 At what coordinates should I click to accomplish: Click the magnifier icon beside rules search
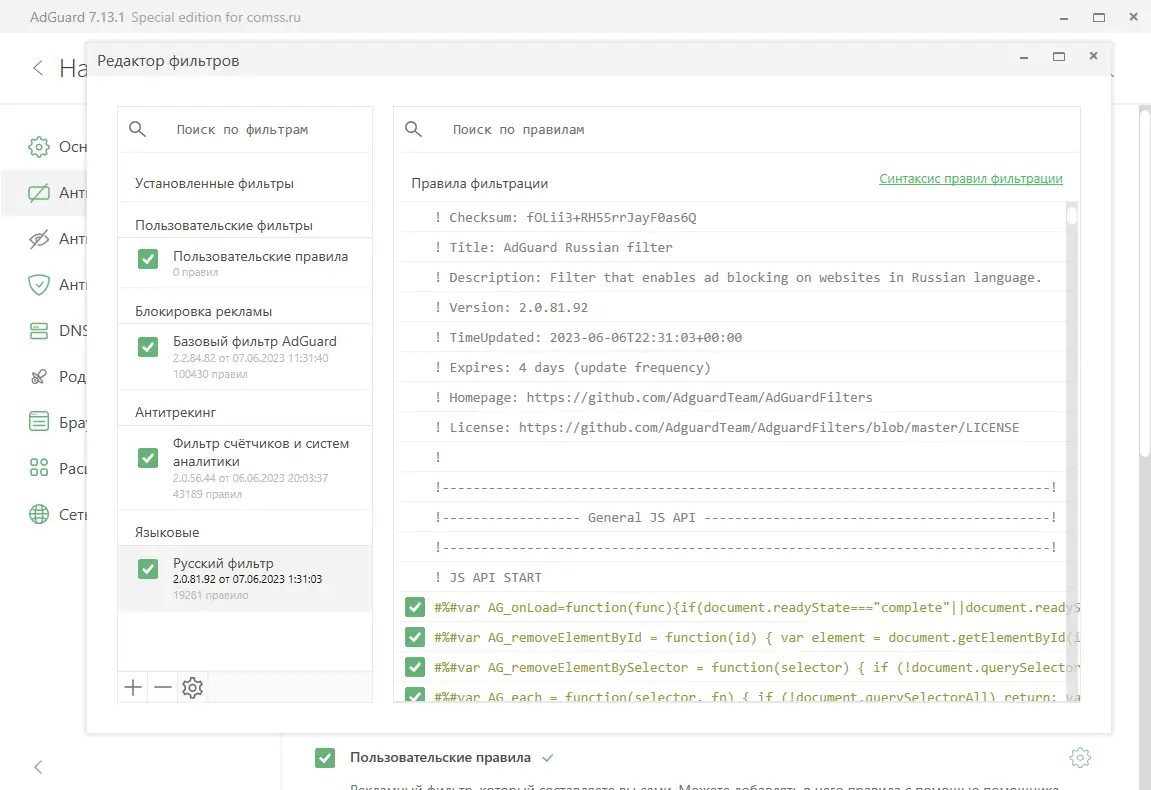[413, 129]
